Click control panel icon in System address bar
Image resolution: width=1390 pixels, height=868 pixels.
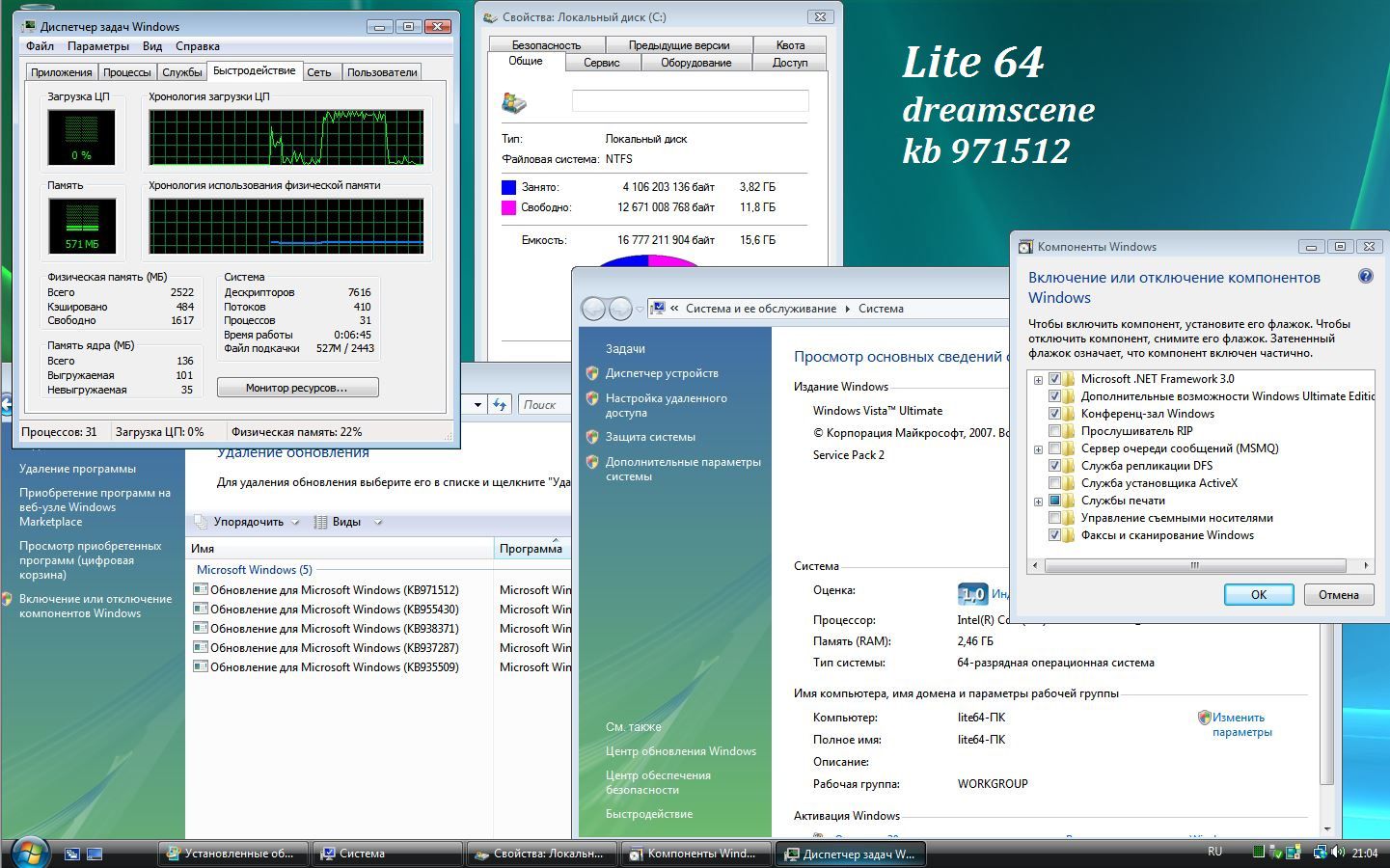(658, 309)
